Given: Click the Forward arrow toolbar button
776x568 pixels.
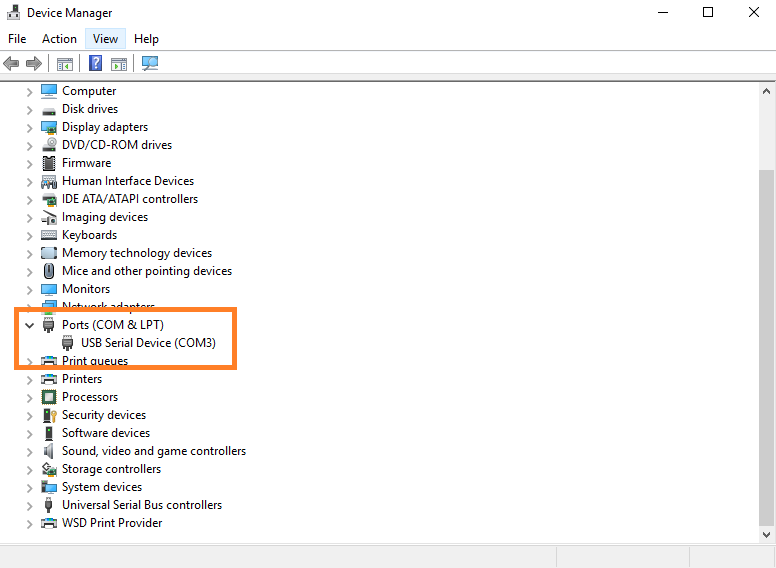Looking at the screenshot, I should [34, 64].
